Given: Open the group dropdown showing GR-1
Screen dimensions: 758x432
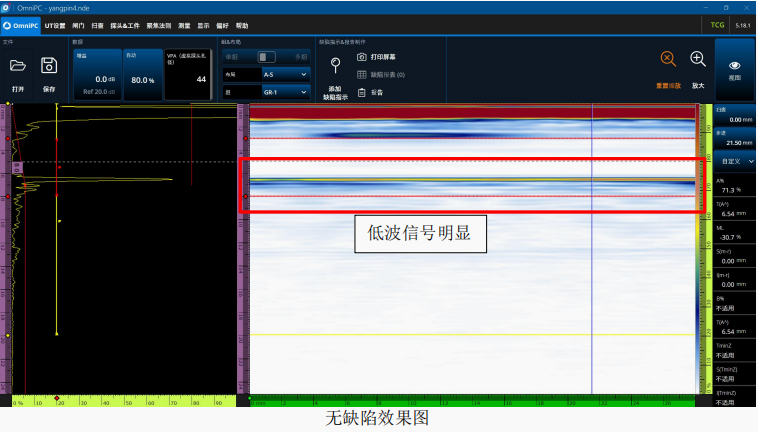Looking at the screenshot, I should [x=285, y=92].
